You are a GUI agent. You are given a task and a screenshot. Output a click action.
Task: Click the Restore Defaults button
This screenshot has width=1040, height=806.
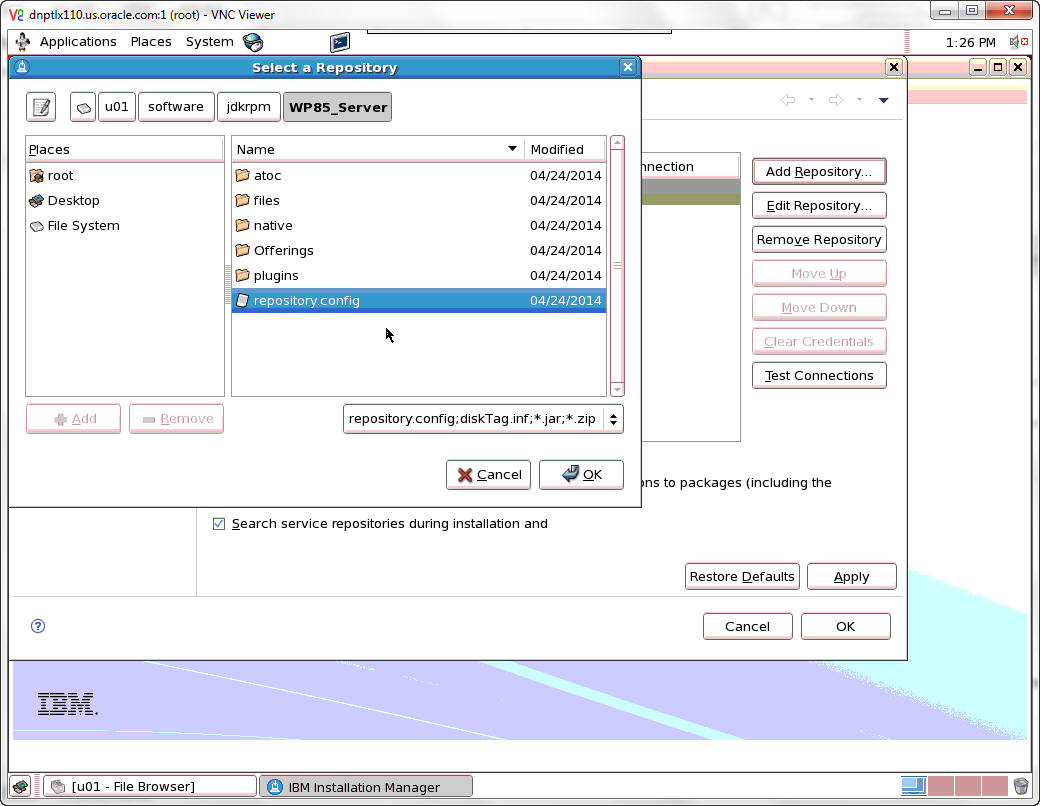[x=742, y=576]
